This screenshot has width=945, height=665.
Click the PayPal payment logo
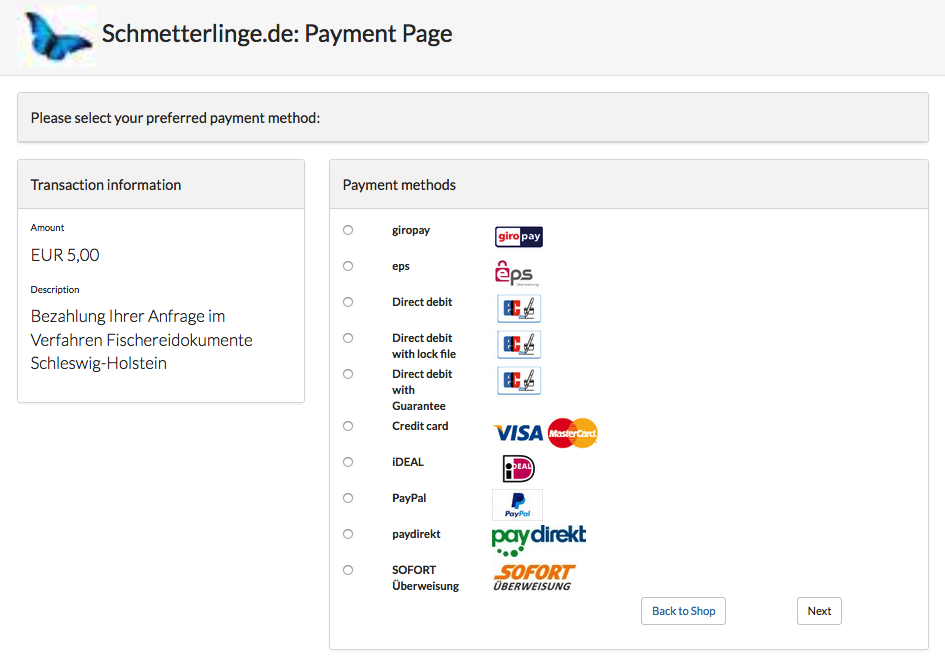(518, 504)
